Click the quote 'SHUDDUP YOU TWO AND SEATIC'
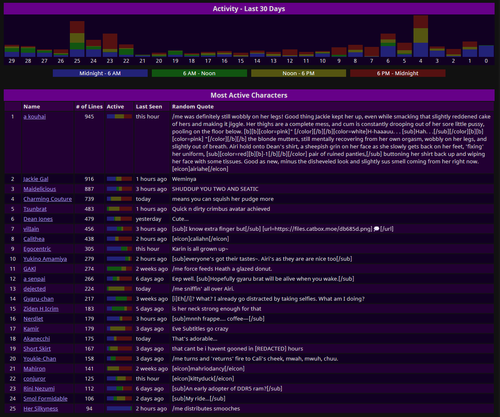Screen dimensions: 500x417 pyautogui.click(x=215, y=189)
